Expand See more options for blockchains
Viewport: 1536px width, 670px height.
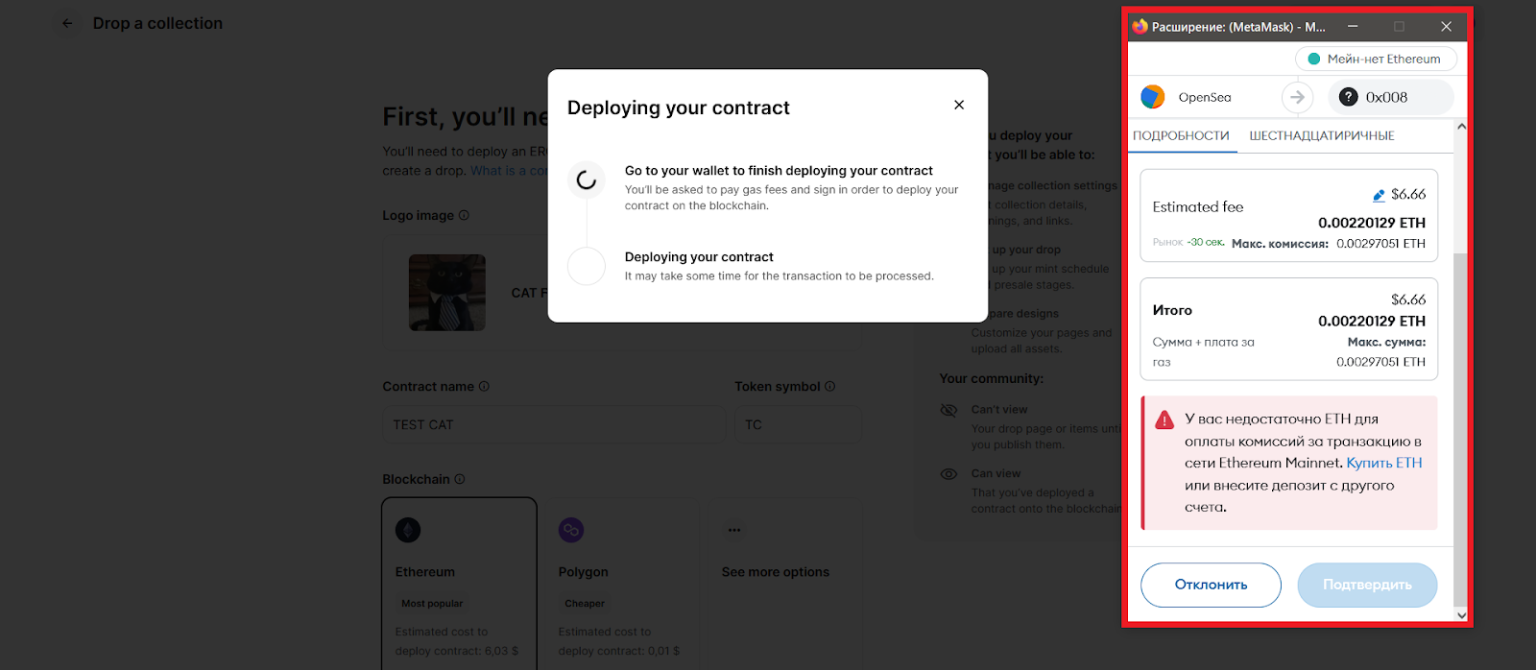(775, 571)
